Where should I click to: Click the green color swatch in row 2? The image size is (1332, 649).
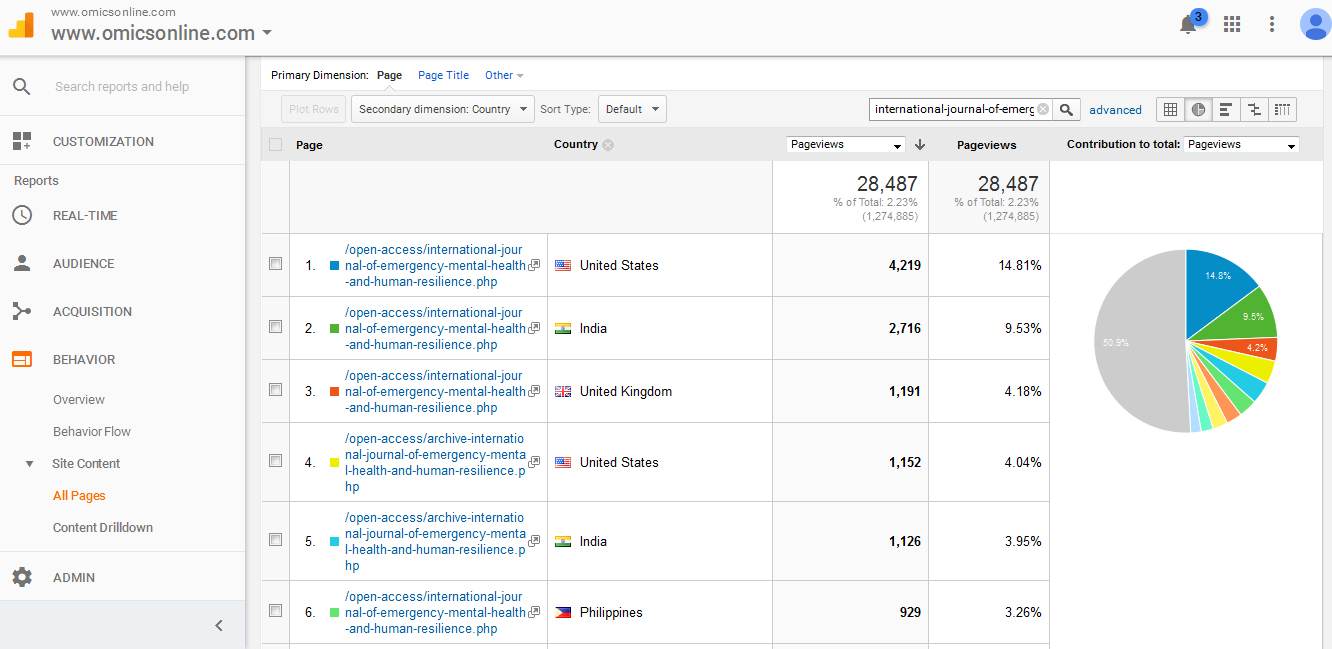(335, 329)
